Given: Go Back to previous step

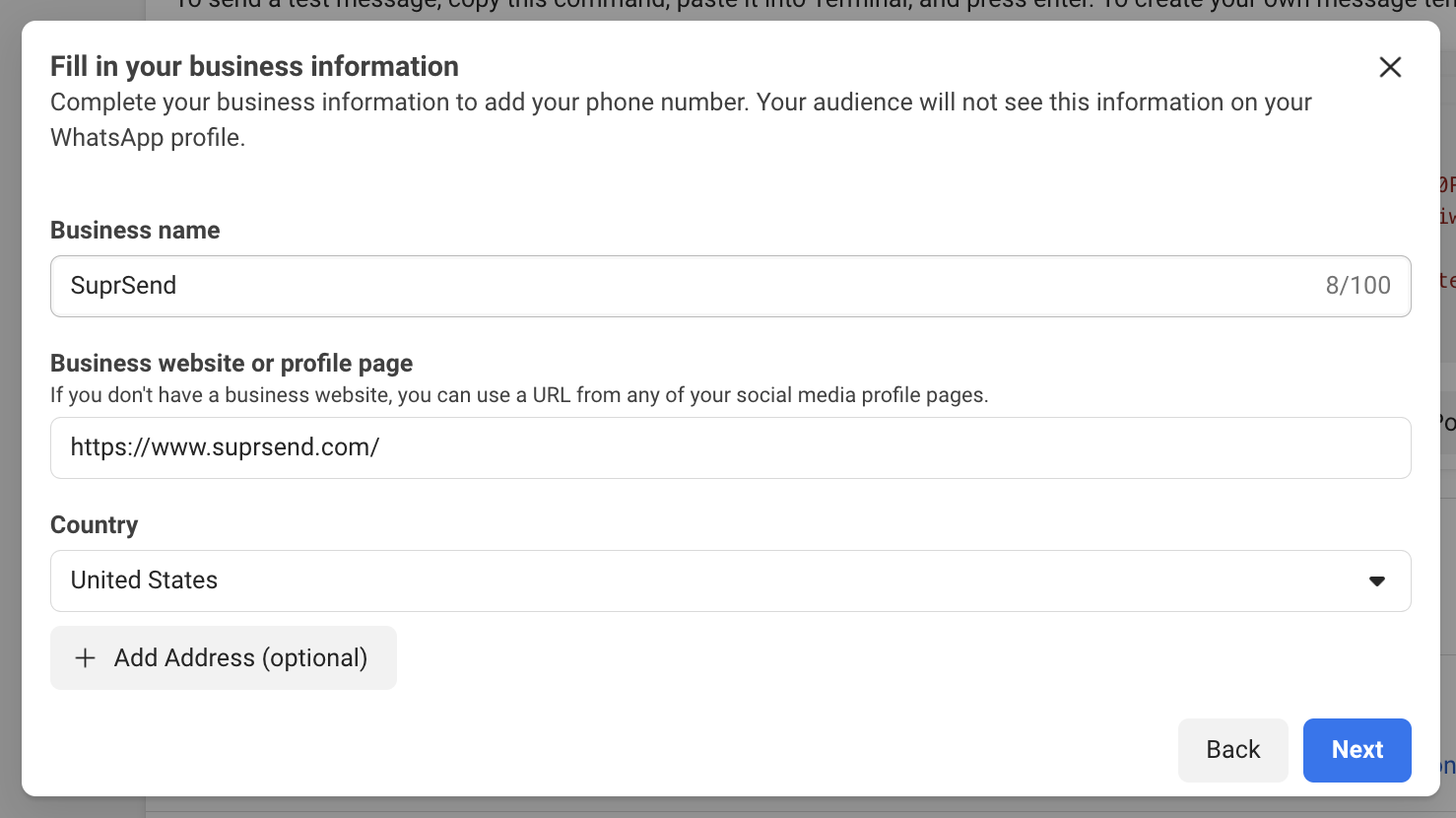Looking at the screenshot, I should [1232, 750].
